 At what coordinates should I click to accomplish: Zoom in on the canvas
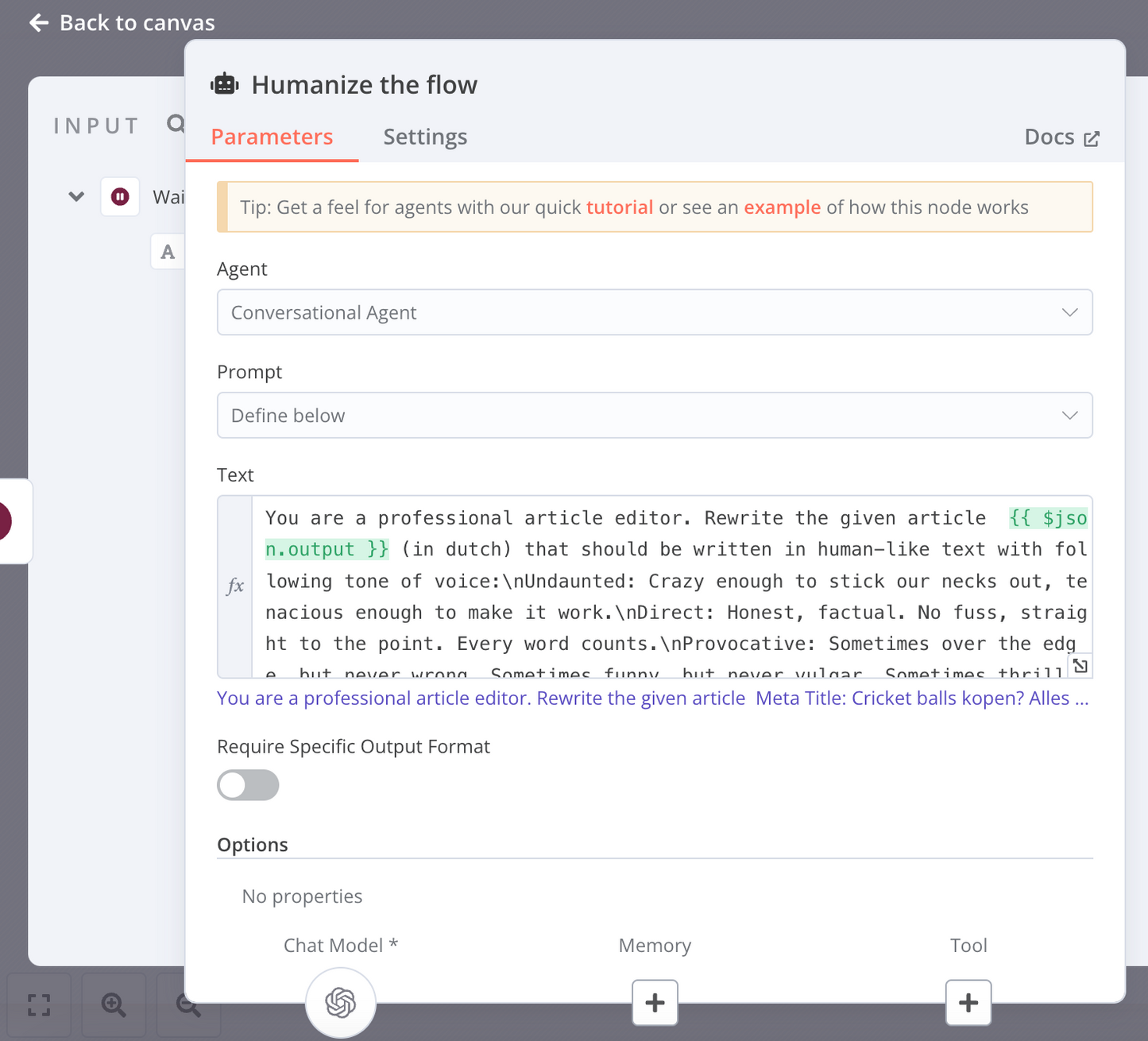[114, 1005]
